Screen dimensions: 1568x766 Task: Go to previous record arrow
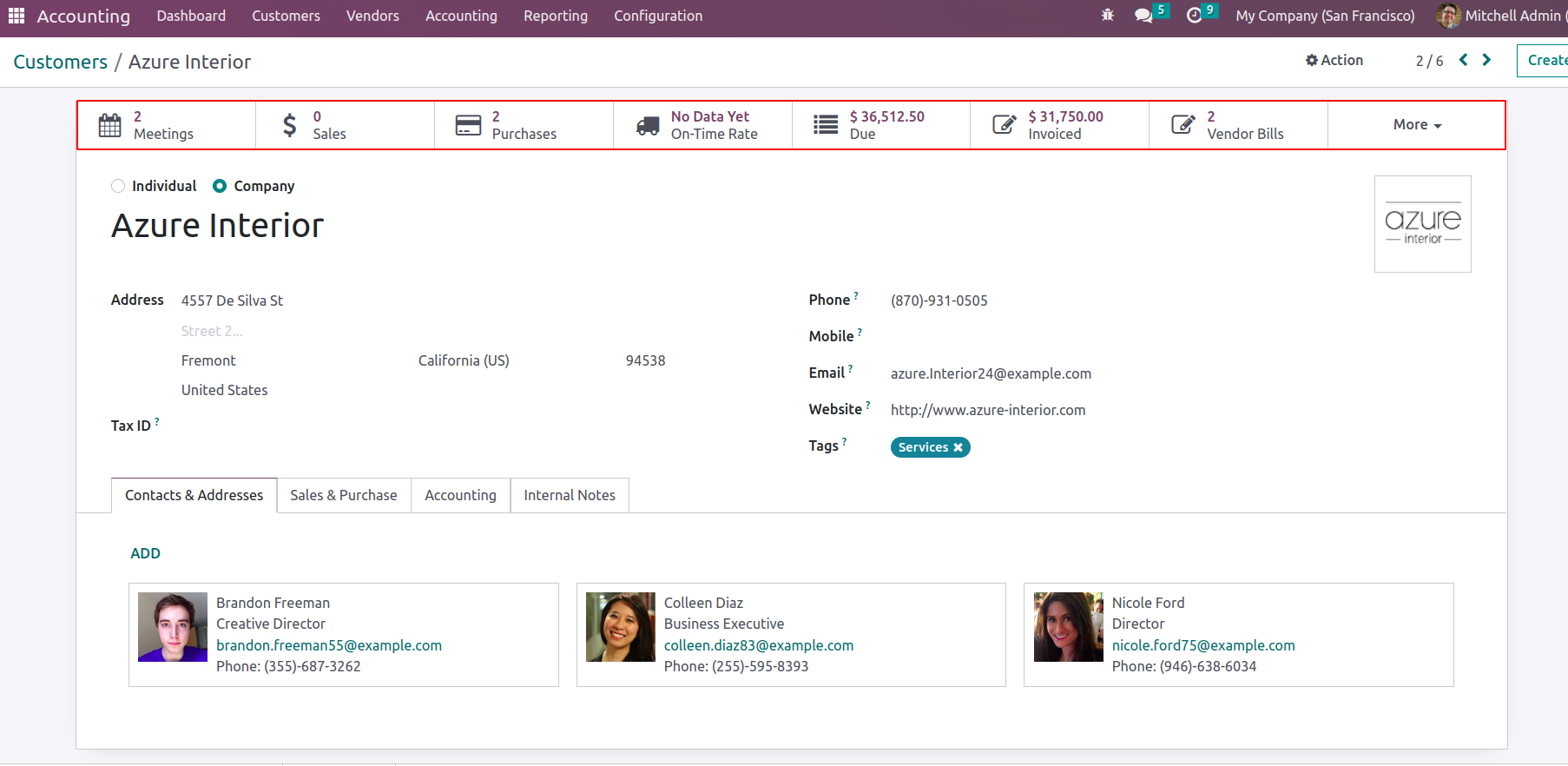(1464, 60)
